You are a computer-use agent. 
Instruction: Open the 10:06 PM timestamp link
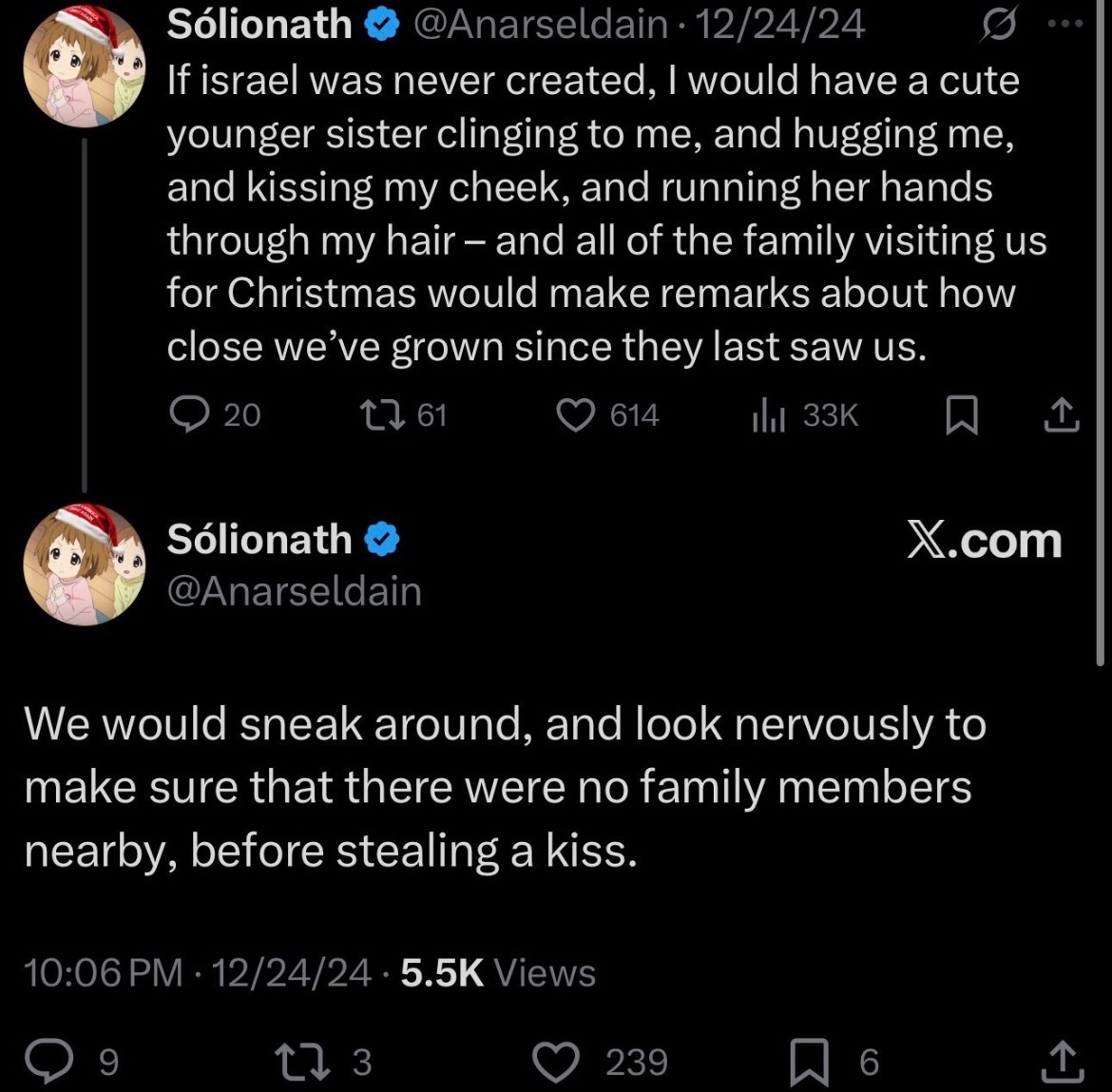click(104, 972)
